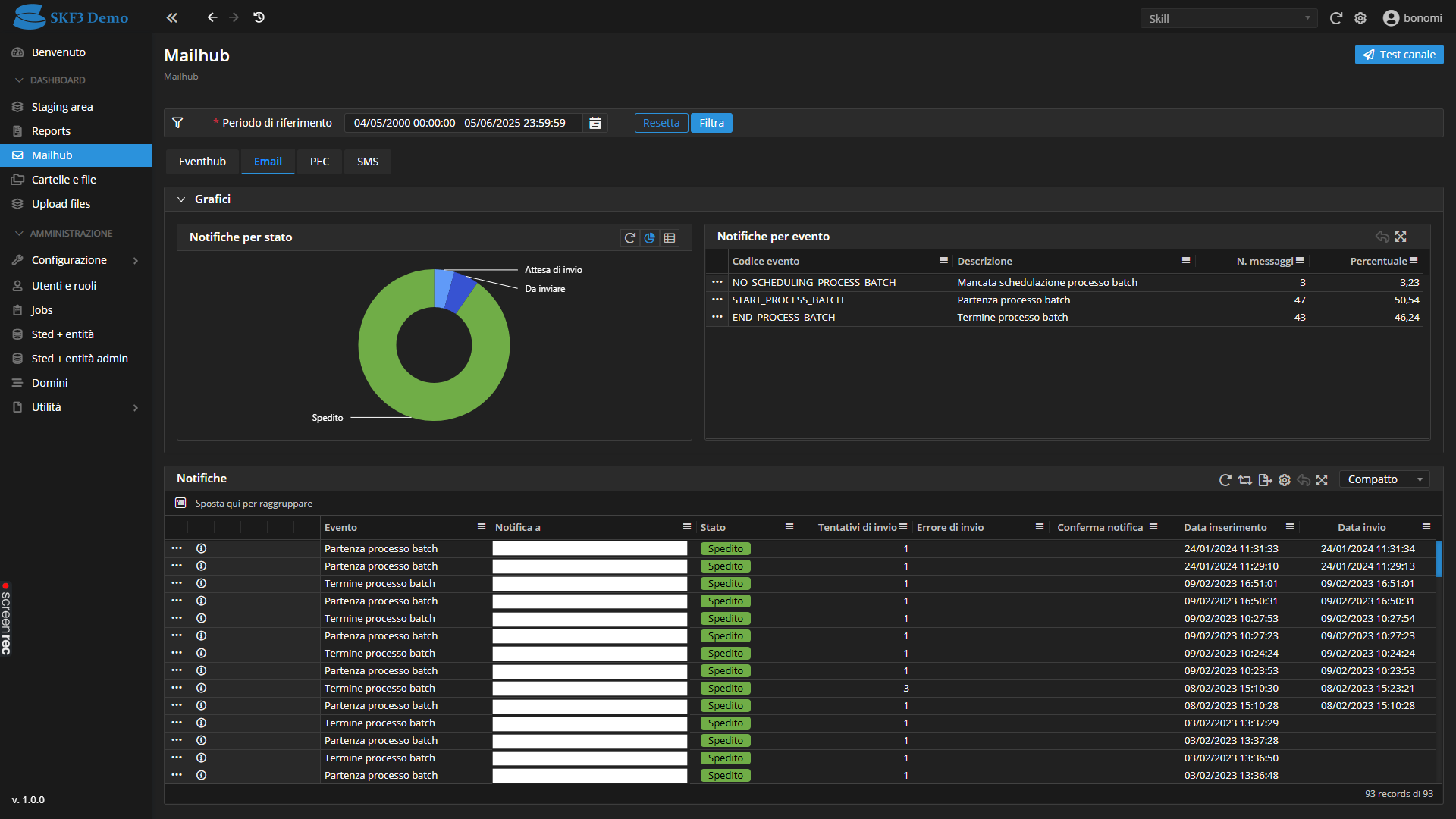The image size is (1456, 819).
Task: Open the Compatto density dropdown
Action: point(1384,479)
